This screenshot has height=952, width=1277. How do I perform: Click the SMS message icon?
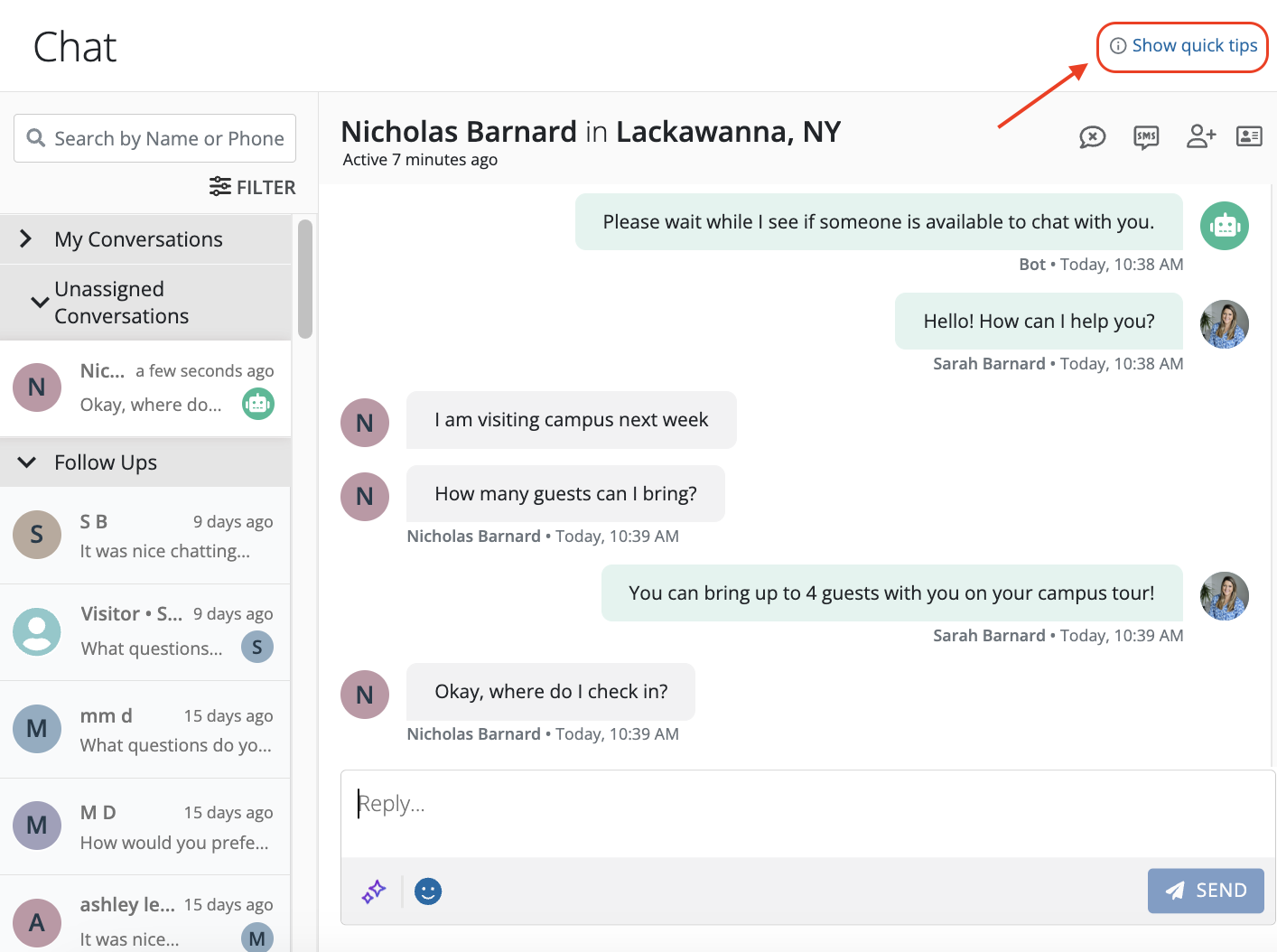pos(1146,137)
